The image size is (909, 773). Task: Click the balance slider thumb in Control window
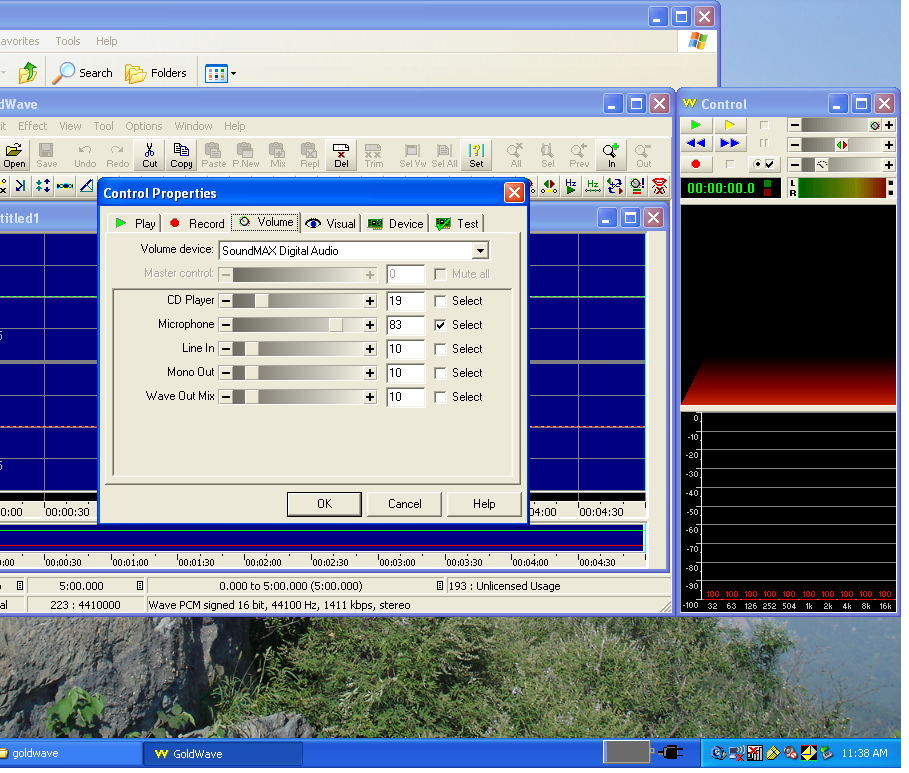point(842,145)
